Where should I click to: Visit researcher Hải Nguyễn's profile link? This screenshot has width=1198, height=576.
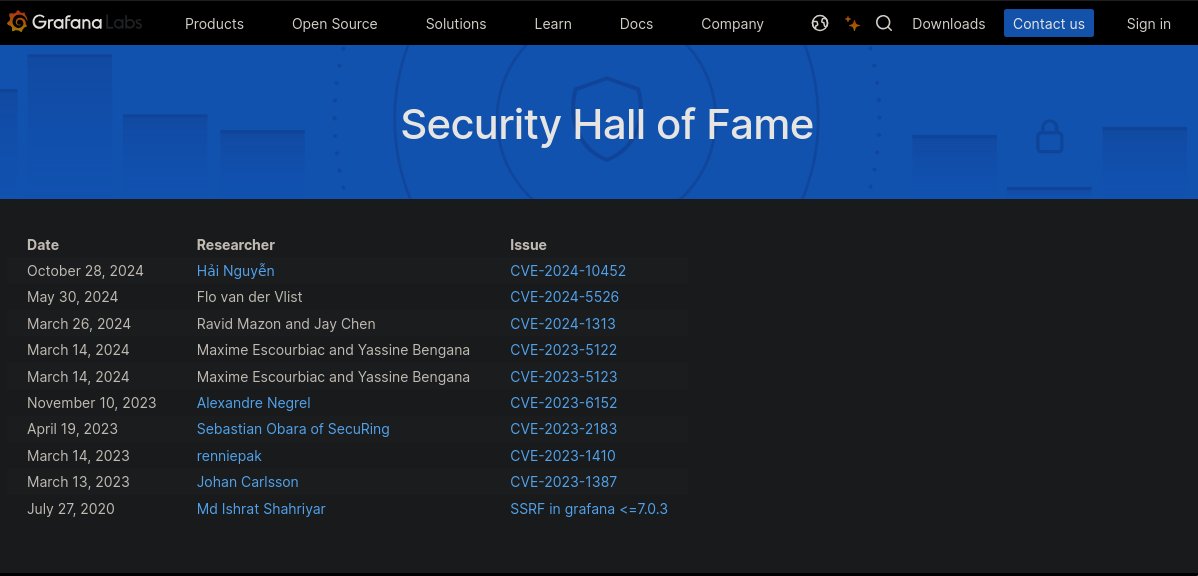(235, 270)
